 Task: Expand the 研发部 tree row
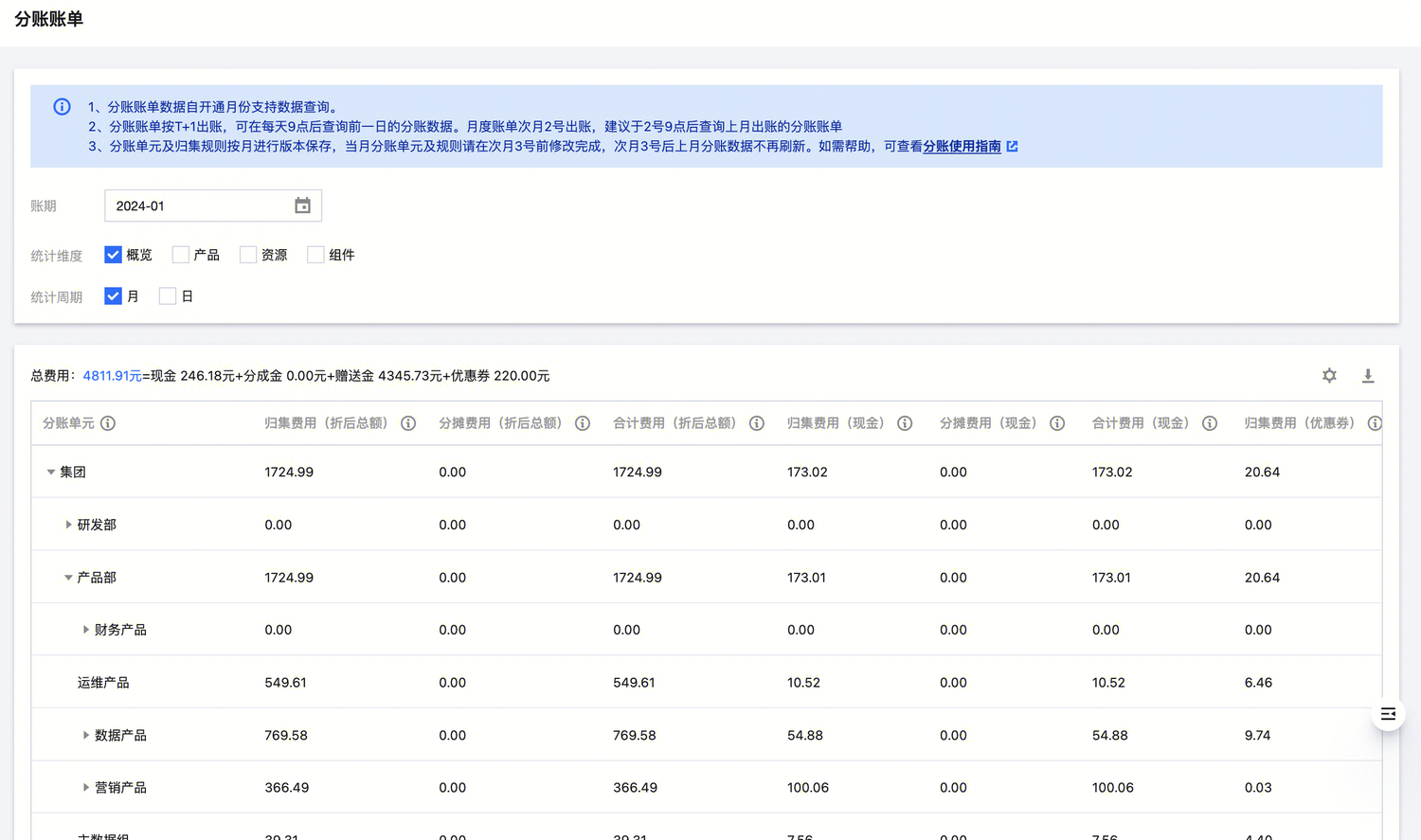click(68, 525)
